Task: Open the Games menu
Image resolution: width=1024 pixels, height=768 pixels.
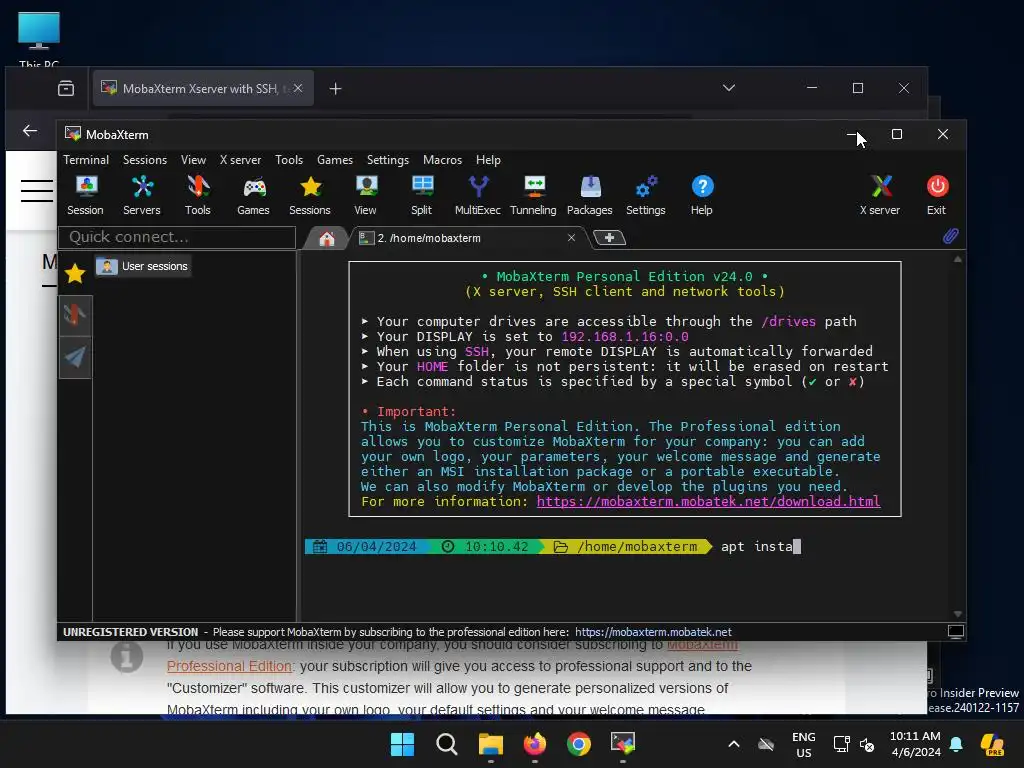Action: pyautogui.click(x=335, y=160)
